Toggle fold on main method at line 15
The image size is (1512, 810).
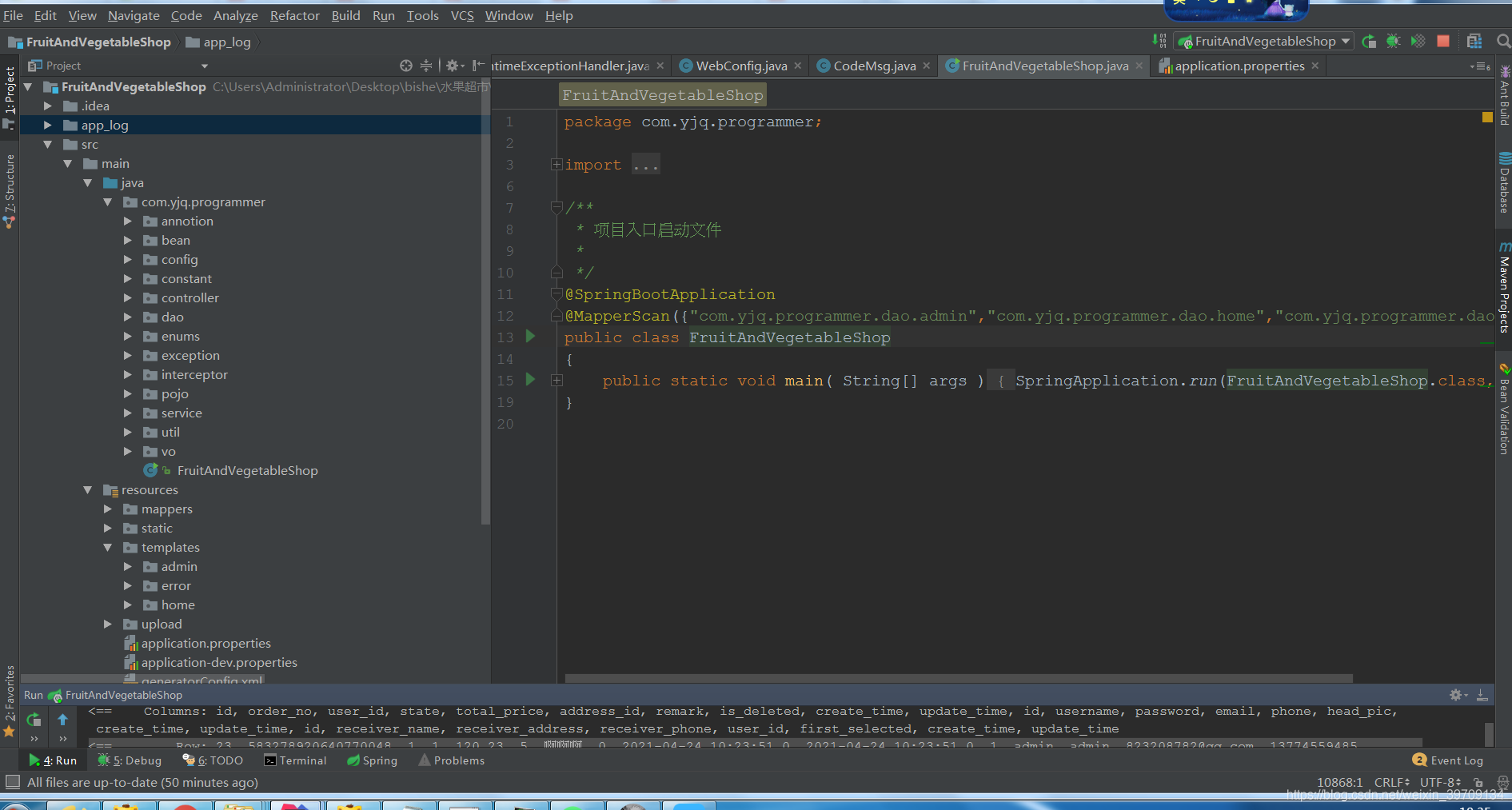tap(557, 381)
